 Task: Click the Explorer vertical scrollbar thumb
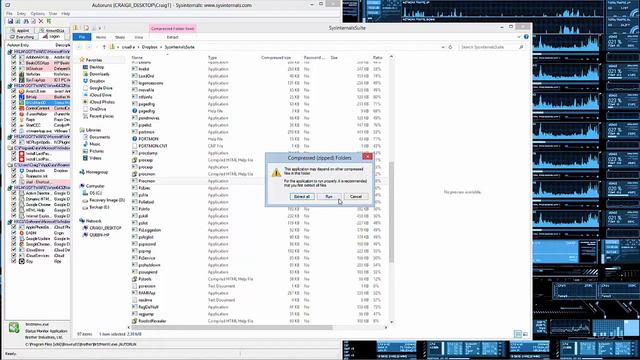point(391,212)
